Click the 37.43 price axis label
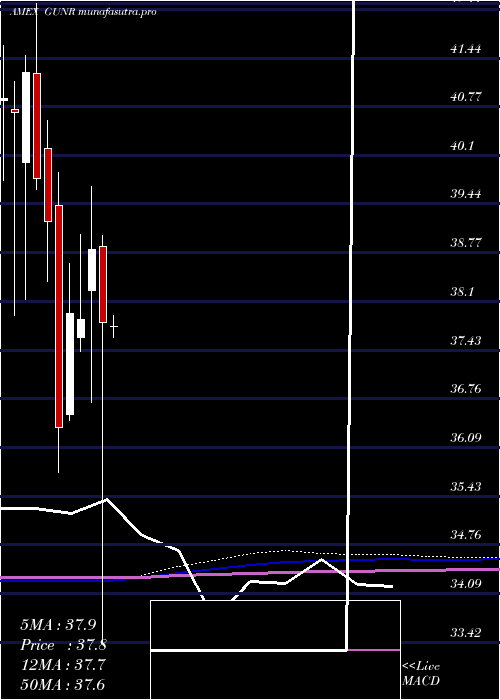The image size is (500, 700). 466,341
